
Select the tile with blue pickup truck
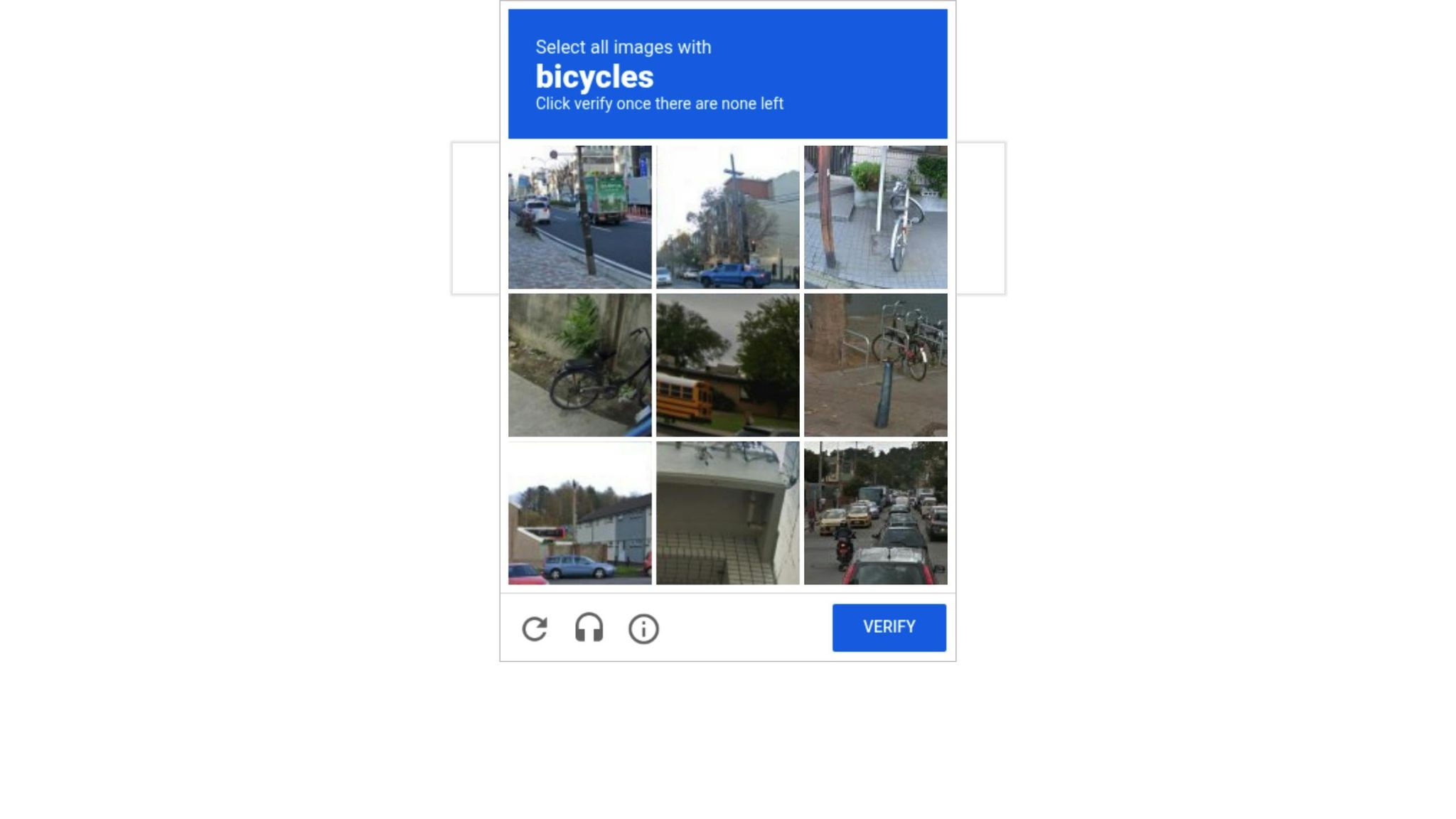[727, 217]
